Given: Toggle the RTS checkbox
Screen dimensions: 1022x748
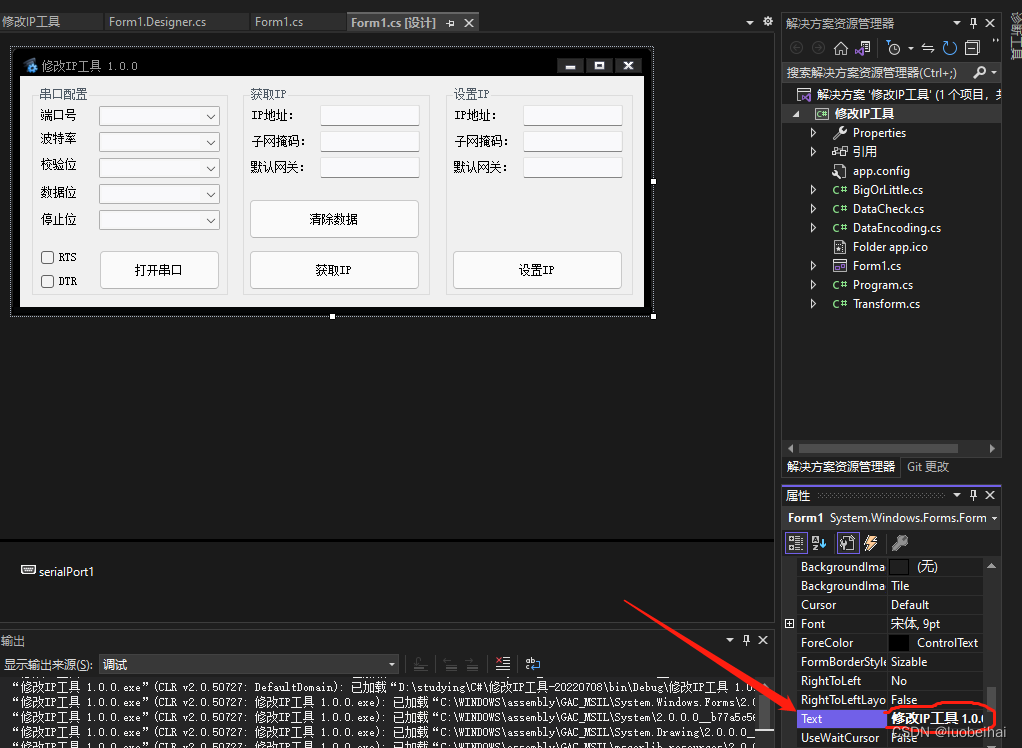Looking at the screenshot, I should (x=48, y=257).
